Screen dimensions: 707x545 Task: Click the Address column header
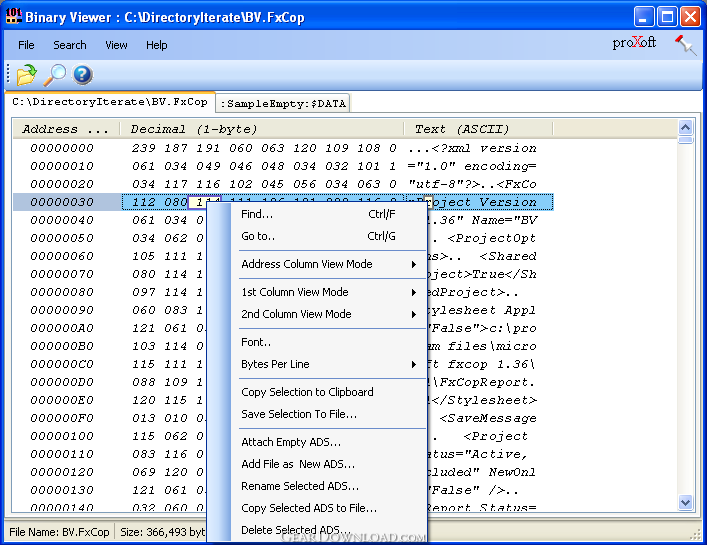pos(66,129)
